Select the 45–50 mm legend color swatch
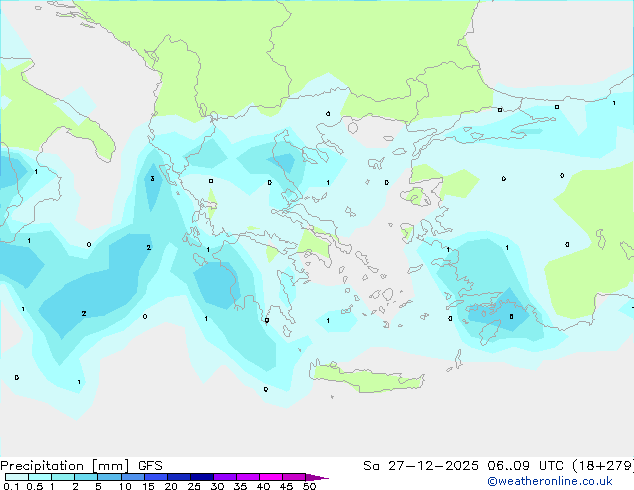The height and width of the screenshot is (490, 634). tap(294, 477)
